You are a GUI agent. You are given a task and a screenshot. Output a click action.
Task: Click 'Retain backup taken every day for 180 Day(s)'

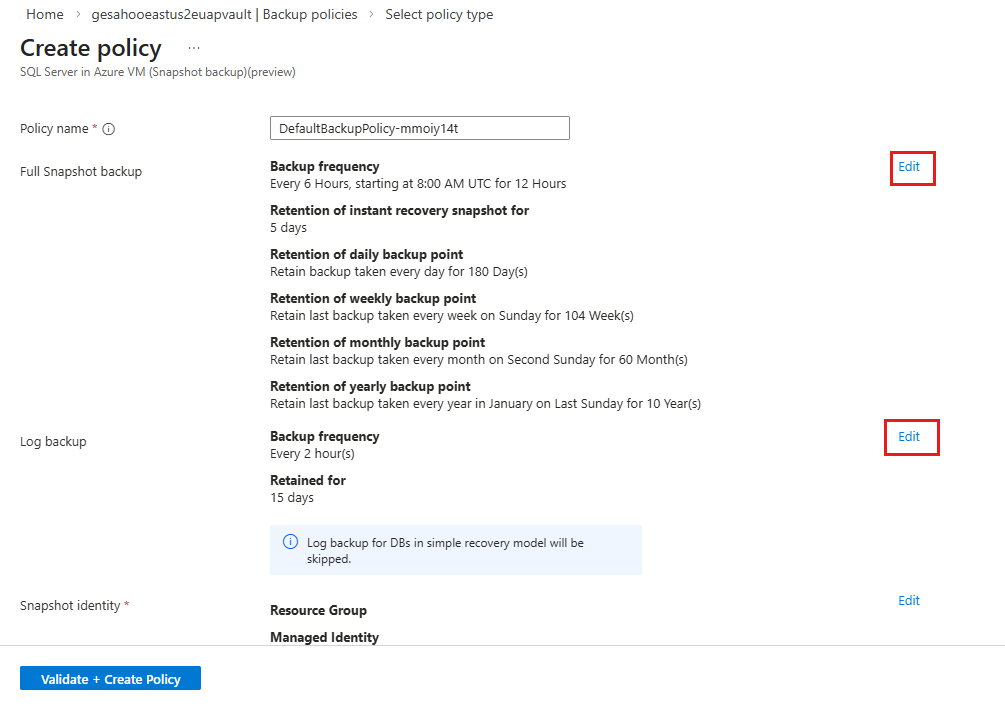pos(399,272)
